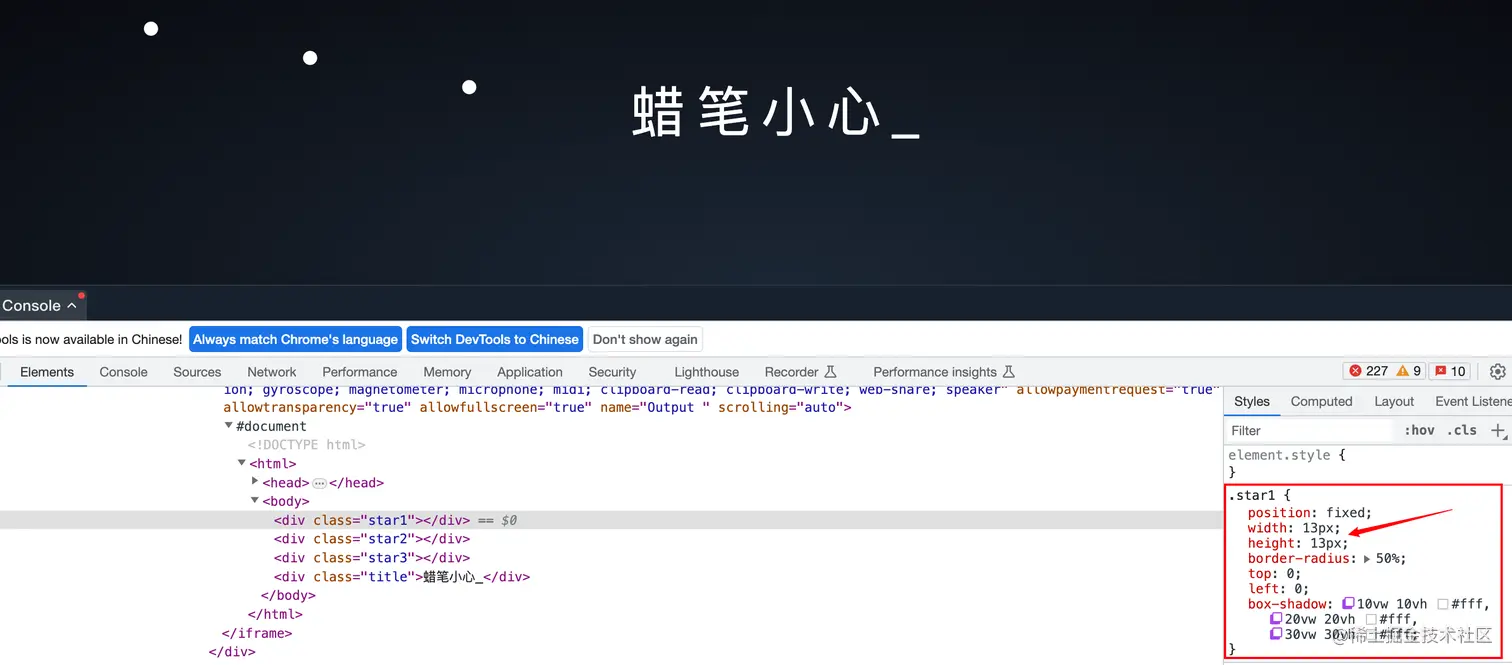Screen dimensions: 1512x665
Task: Open the Lighthouse tab
Action: (x=707, y=372)
